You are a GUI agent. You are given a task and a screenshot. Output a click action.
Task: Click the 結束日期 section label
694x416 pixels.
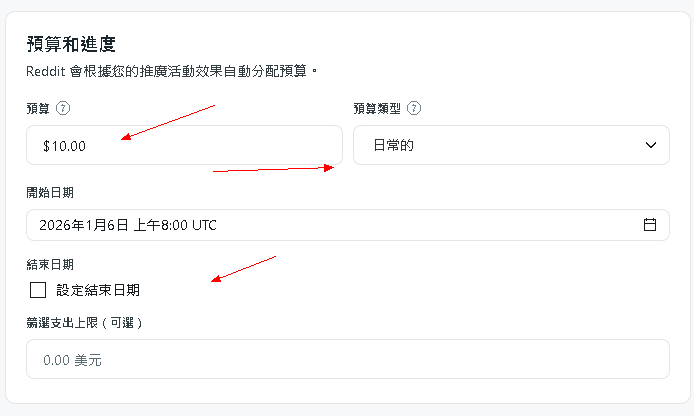[x=50, y=265]
